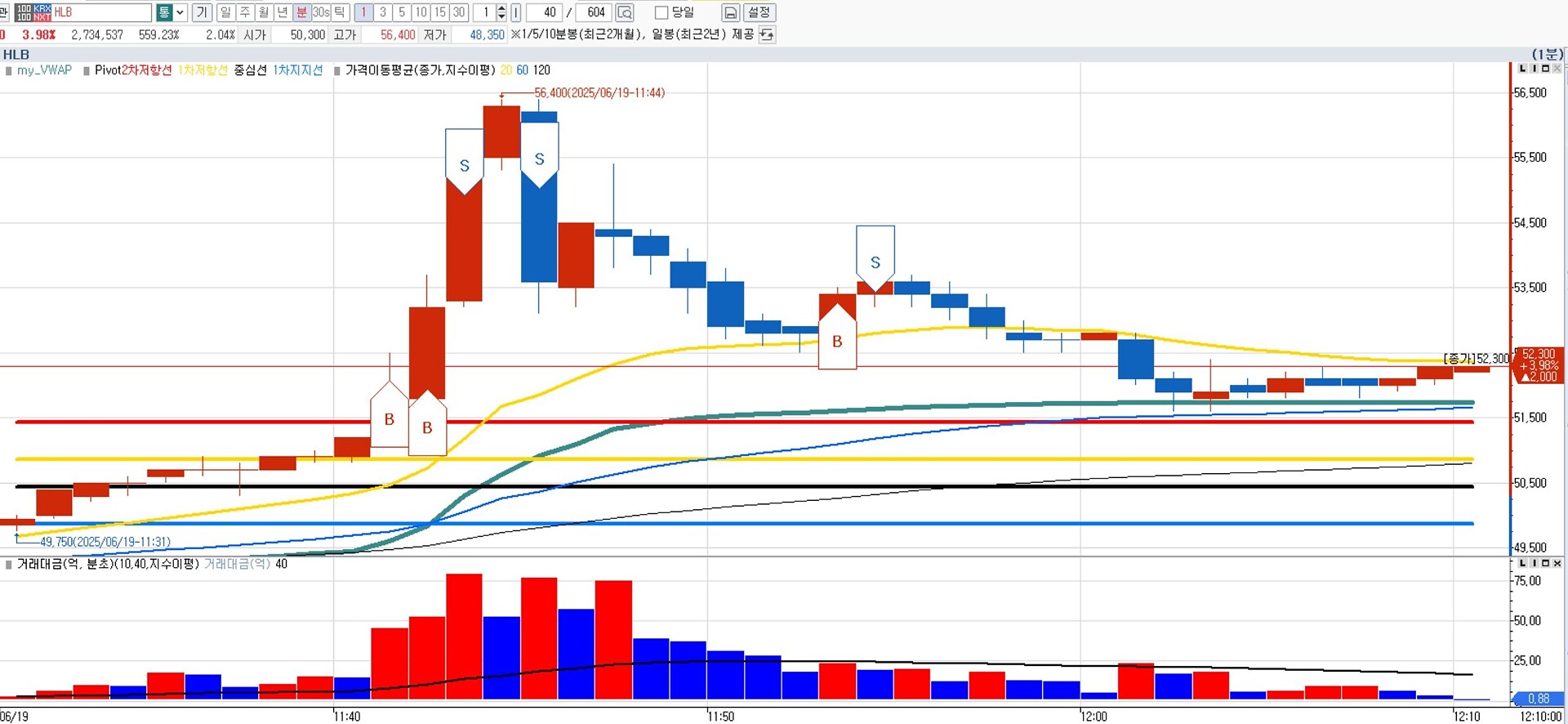This screenshot has height=724, width=1568.
Task: Select the 3-minute interval button
Action: pyautogui.click(x=382, y=12)
